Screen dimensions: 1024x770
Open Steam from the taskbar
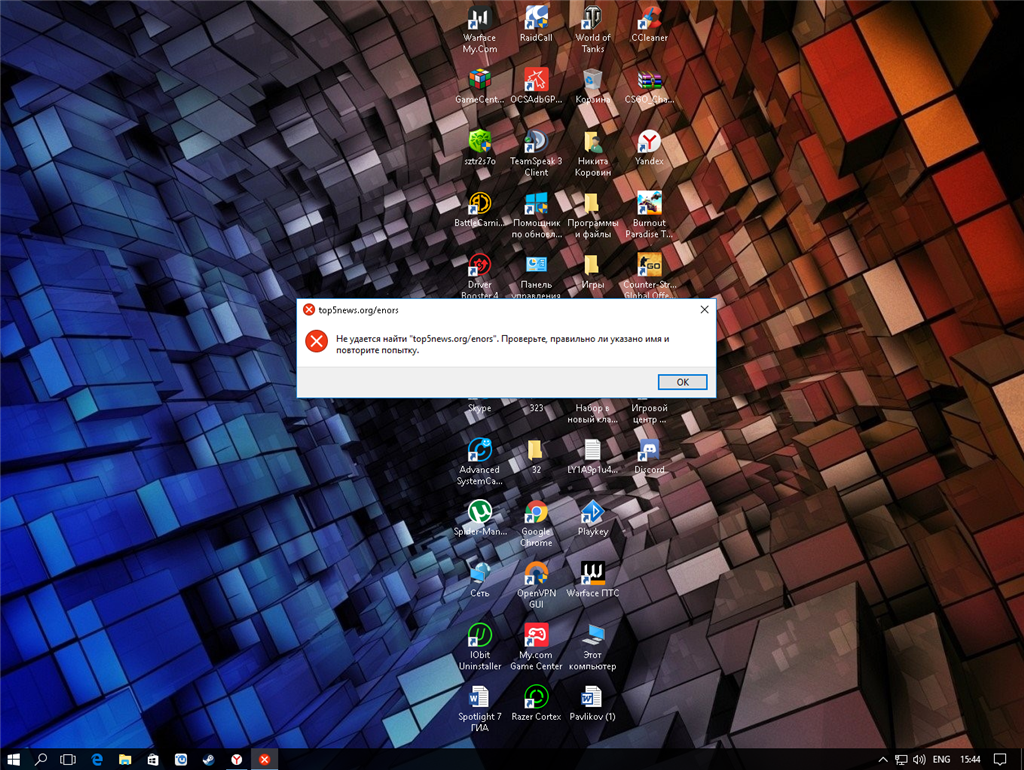coord(209,759)
